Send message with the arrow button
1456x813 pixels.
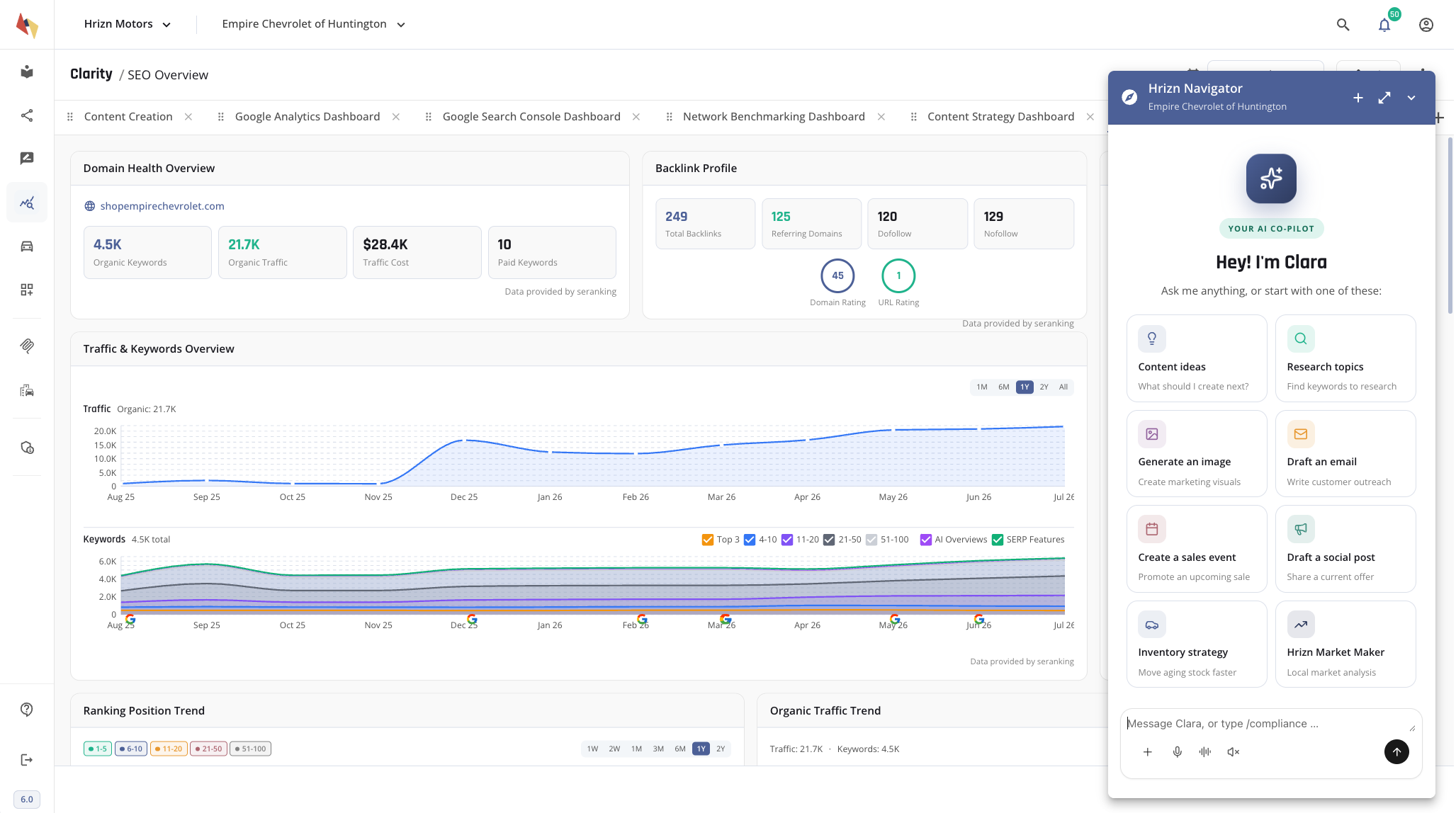click(x=1396, y=752)
